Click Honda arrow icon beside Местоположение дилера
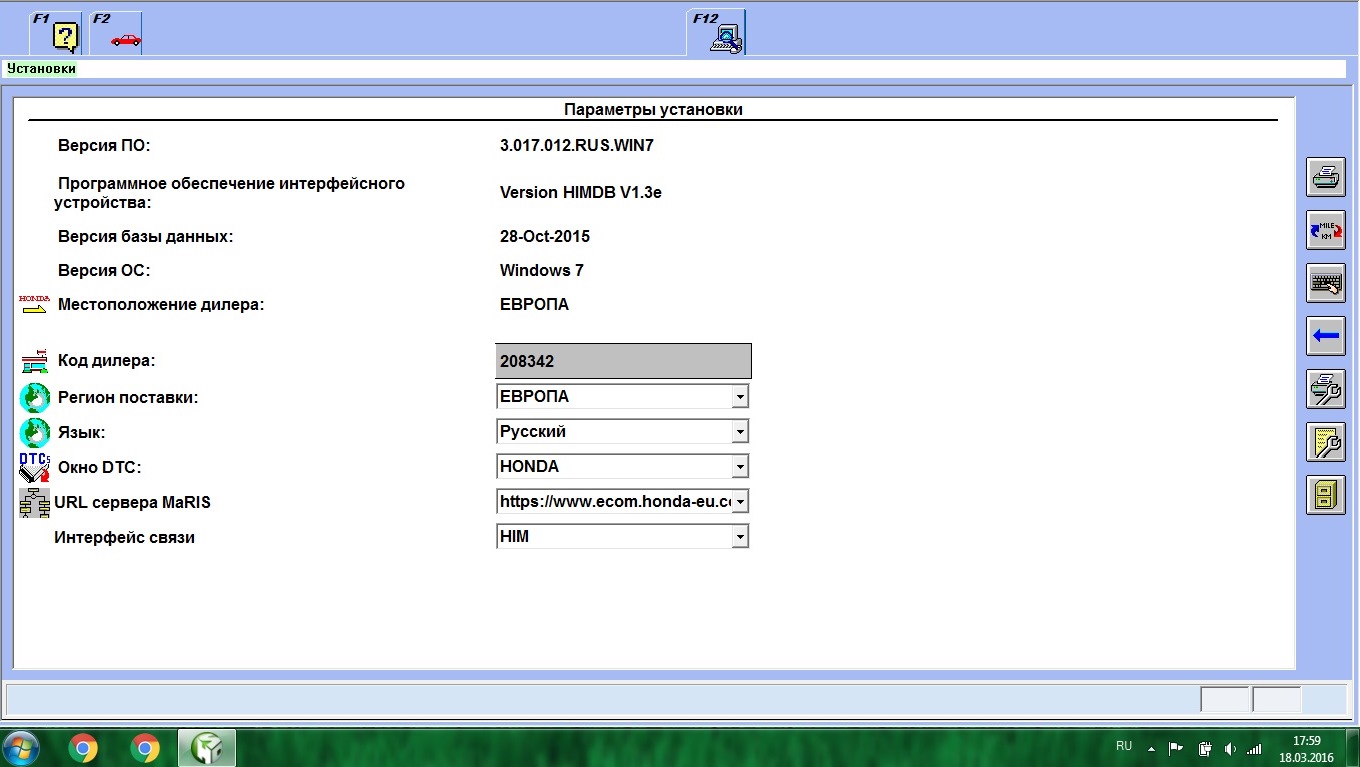The height and width of the screenshot is (767, 1360). [x=34, y=304]
